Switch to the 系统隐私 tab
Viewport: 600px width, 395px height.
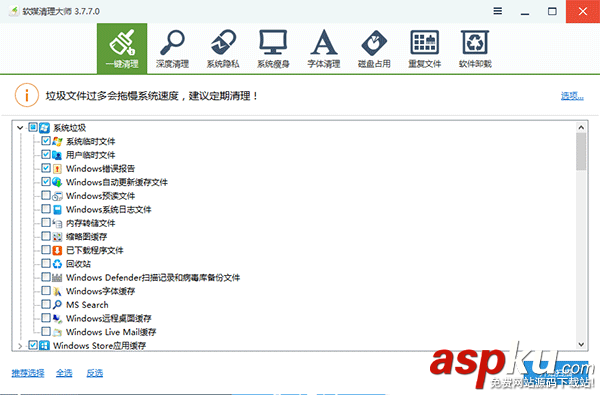[223, 49]
